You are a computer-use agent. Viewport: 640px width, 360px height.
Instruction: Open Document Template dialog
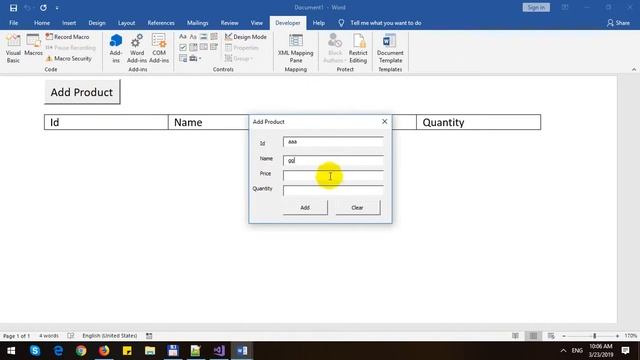(x=390, y=49)
